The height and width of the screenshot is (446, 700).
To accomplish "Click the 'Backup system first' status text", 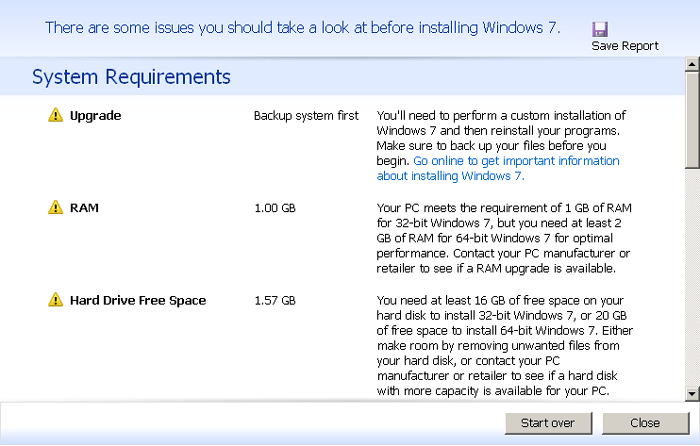I will click(x=306, y=116).
